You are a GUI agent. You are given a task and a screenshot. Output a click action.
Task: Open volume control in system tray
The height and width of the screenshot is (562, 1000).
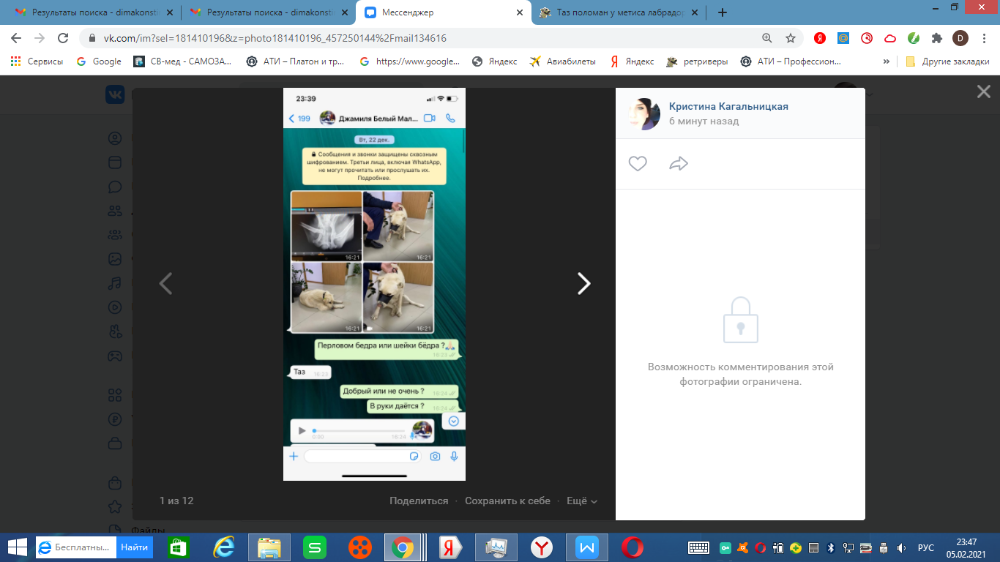[x=901, y=547]
